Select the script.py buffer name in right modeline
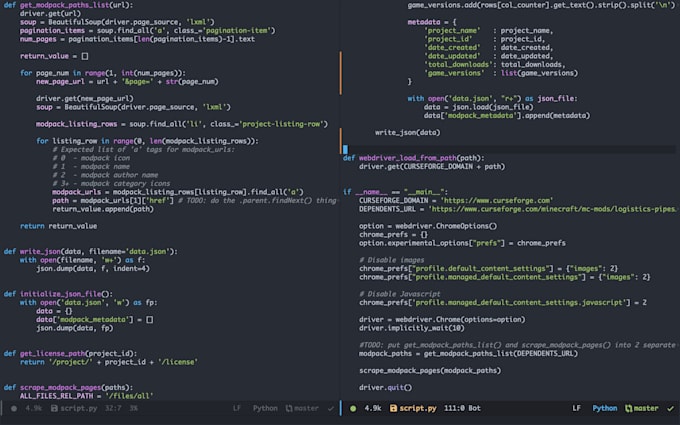 (419, 408)
